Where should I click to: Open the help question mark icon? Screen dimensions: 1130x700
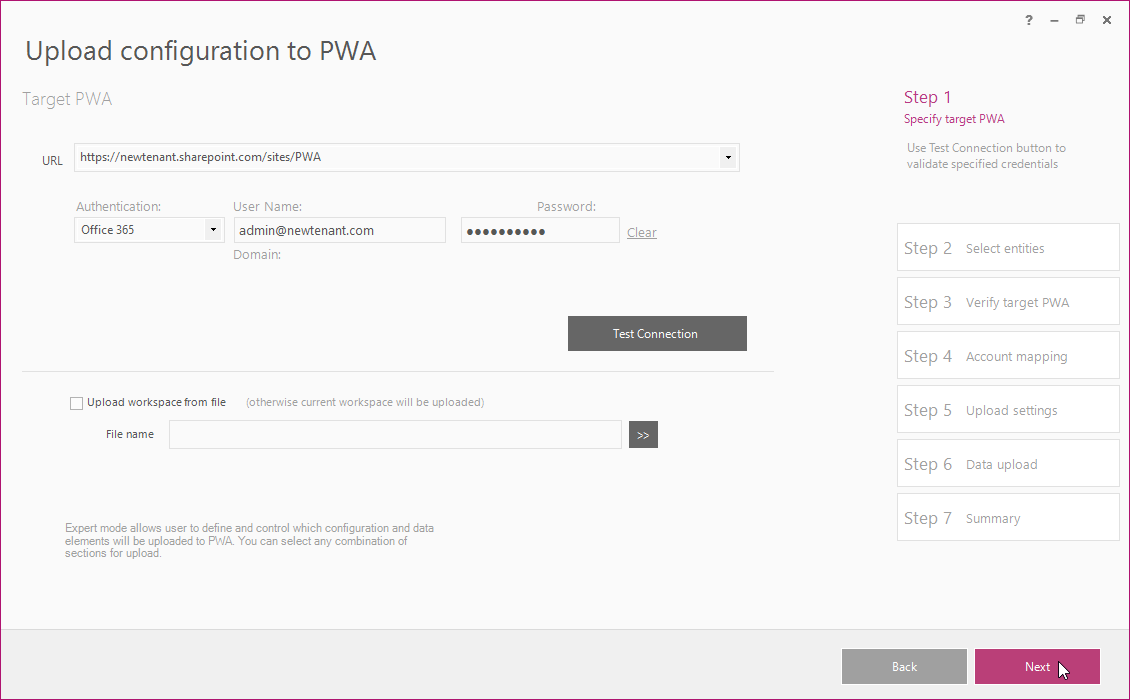[x=1028, y=20]
